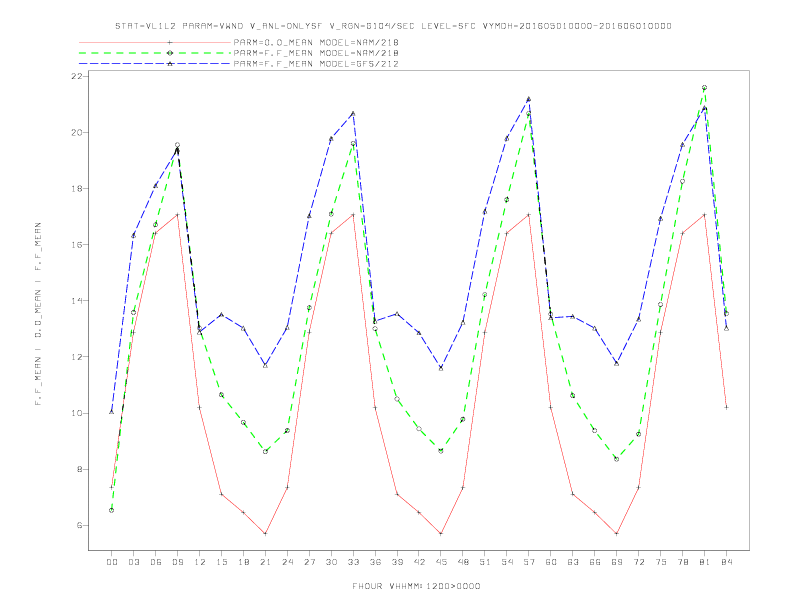
Task: Click the chart title line beginning STAT=VL1L2
Action: [393, 26]
